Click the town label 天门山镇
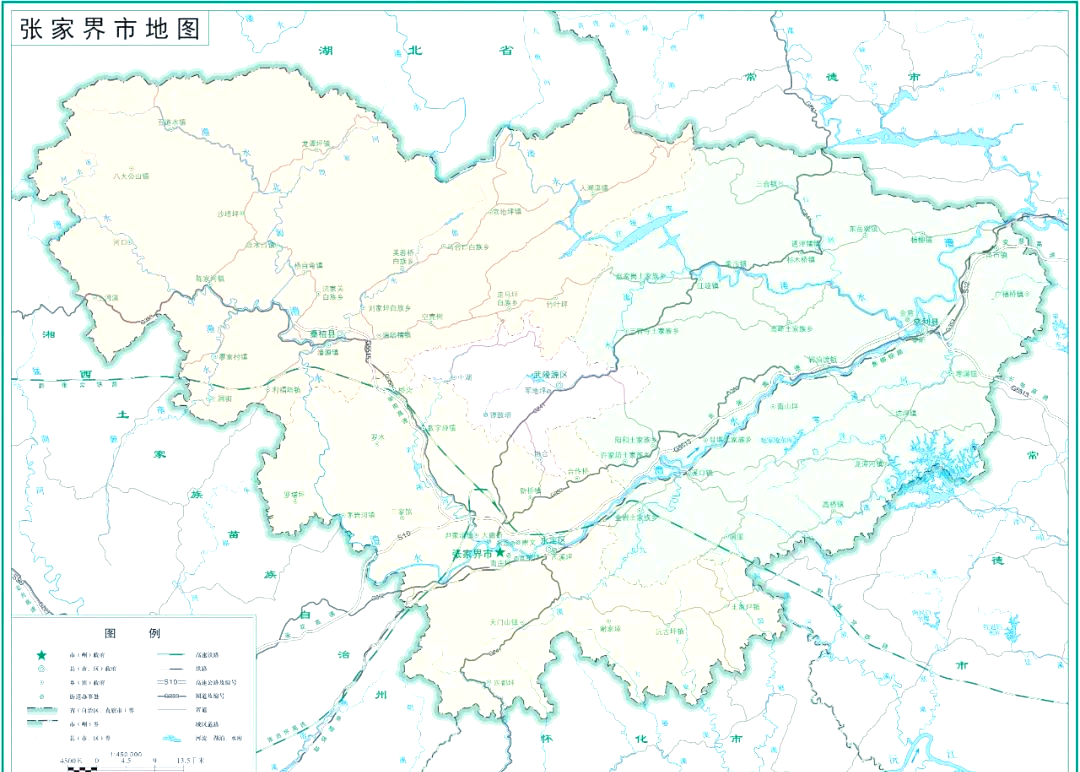This screenshot has width=1080, height=772. coord(503,622)
